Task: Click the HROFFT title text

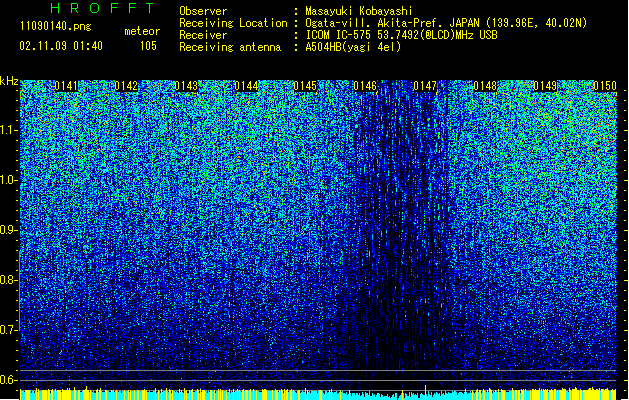Action: [102, 8]
